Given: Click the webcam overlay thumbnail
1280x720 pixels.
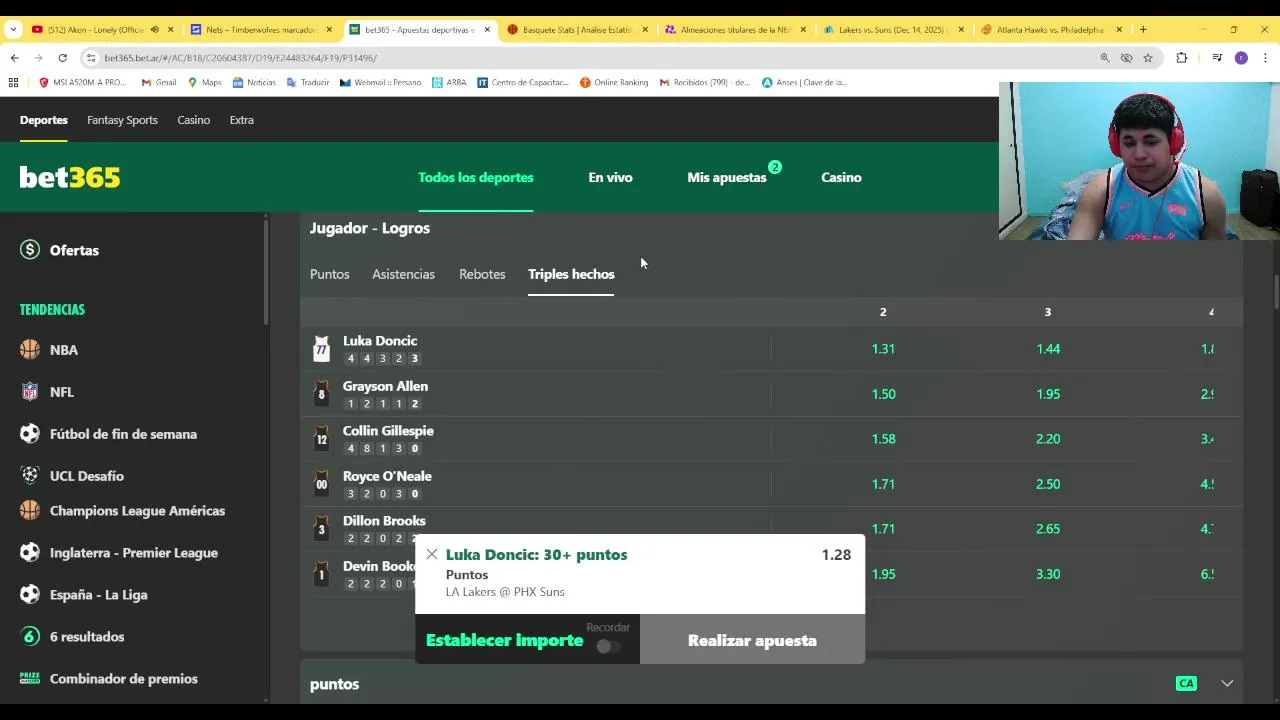Looking at the screenshot, I should (x=1139, y=161).
